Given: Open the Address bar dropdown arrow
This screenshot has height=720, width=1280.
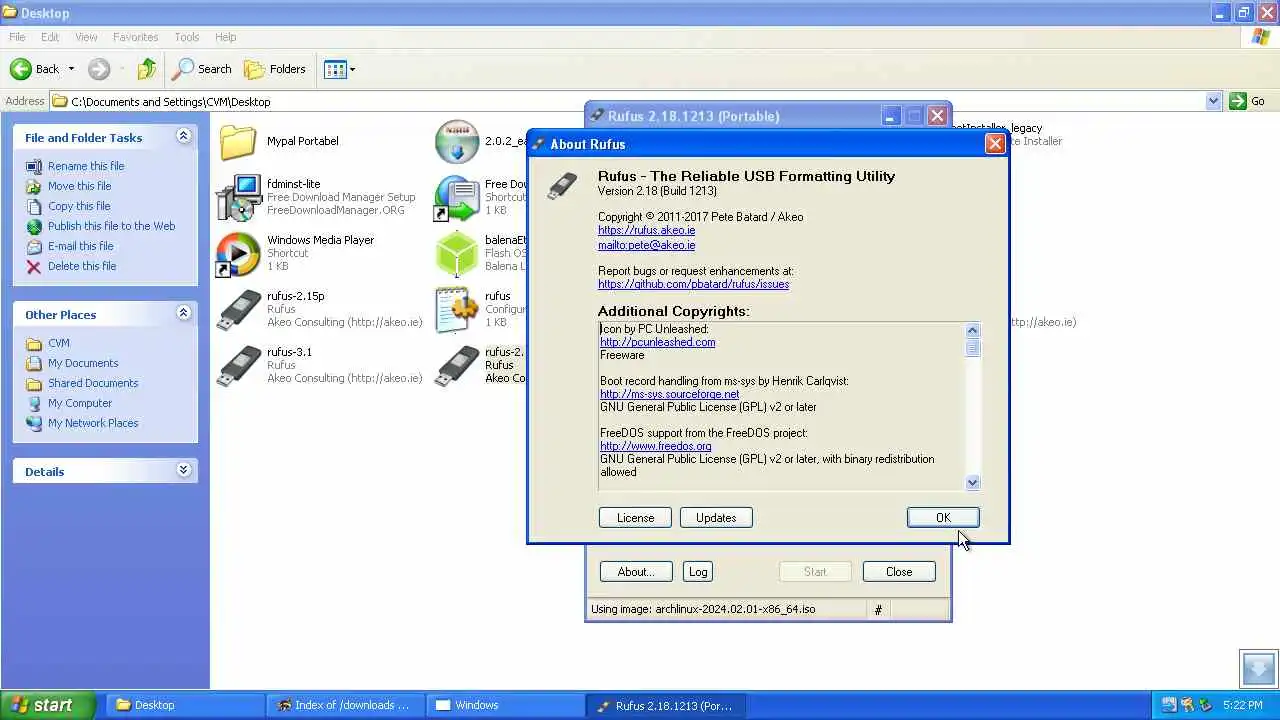Looking at the screenshot, I should (x=1213, y=101).
